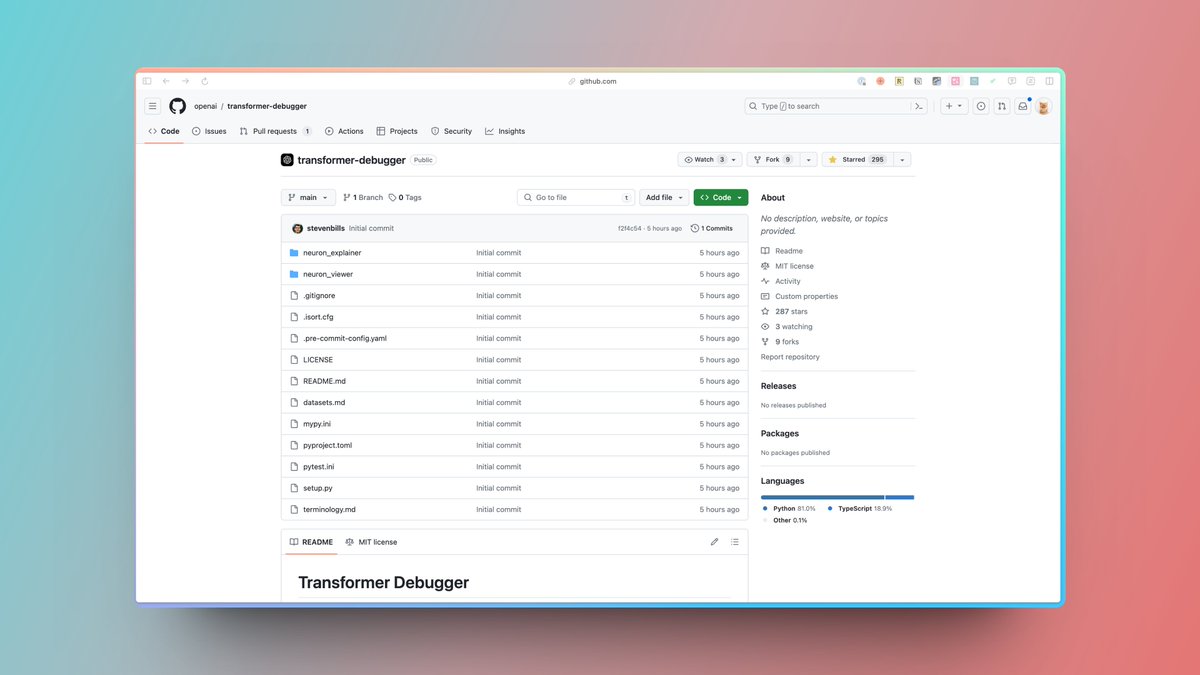
Task: Open the Projects tab
Action: (x=397, y=131)
